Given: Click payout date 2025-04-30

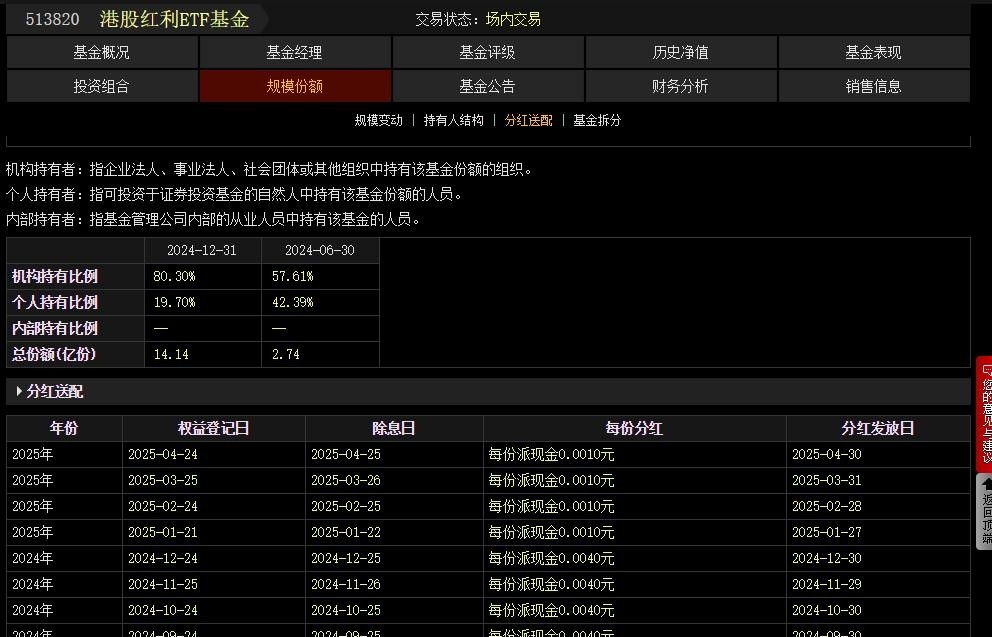Looking at the screenshot, I should pos(827,454).
